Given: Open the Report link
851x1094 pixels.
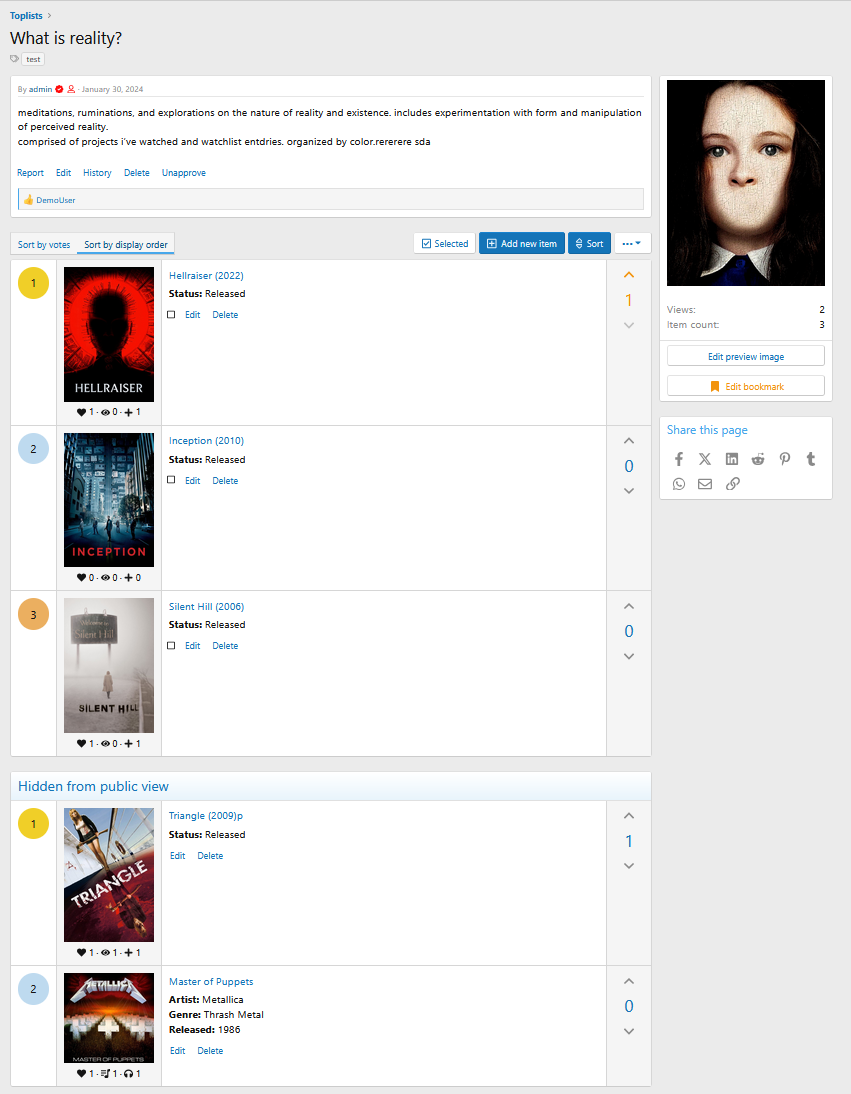Looking at the screenshot, I should point(31,173).
